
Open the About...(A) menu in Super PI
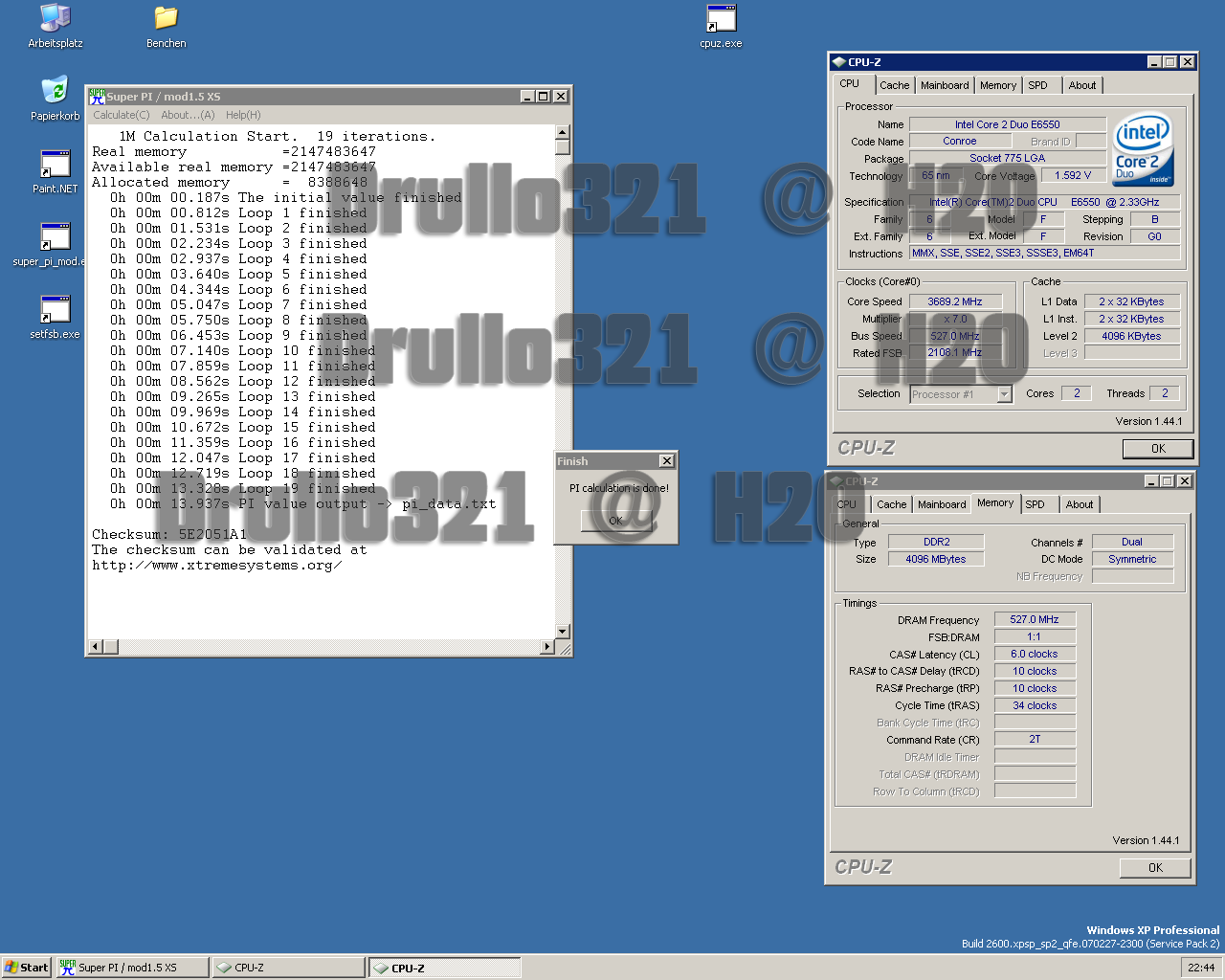tap(188, 115)
